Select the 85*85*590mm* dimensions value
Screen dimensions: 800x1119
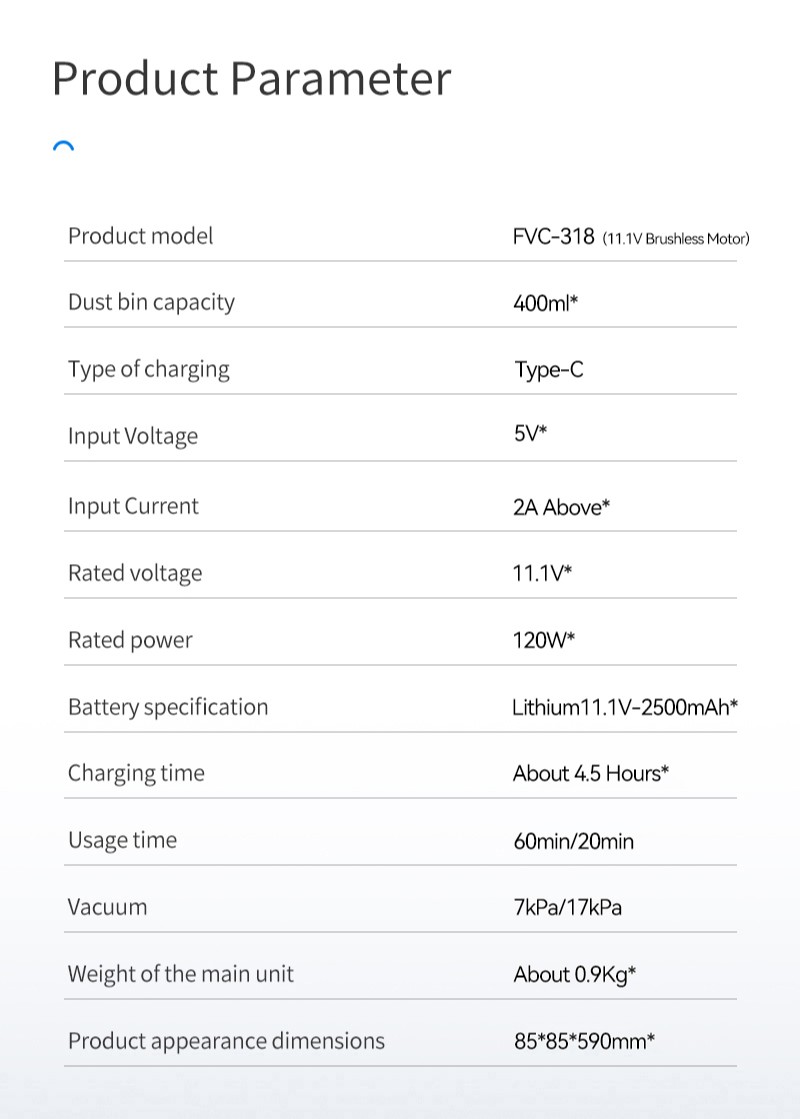(584, 1042)
